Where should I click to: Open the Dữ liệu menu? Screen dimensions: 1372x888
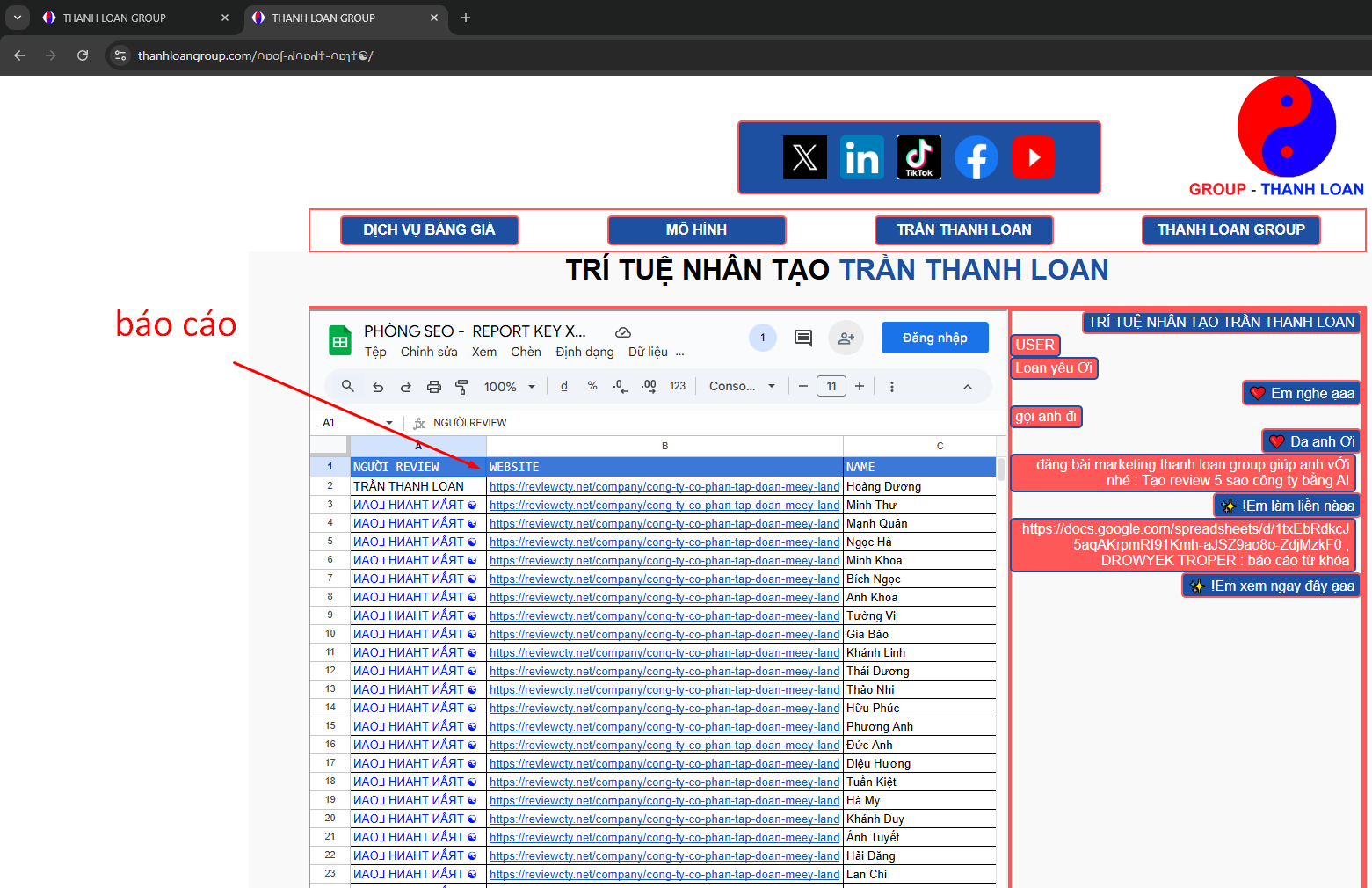click(648, 352)
